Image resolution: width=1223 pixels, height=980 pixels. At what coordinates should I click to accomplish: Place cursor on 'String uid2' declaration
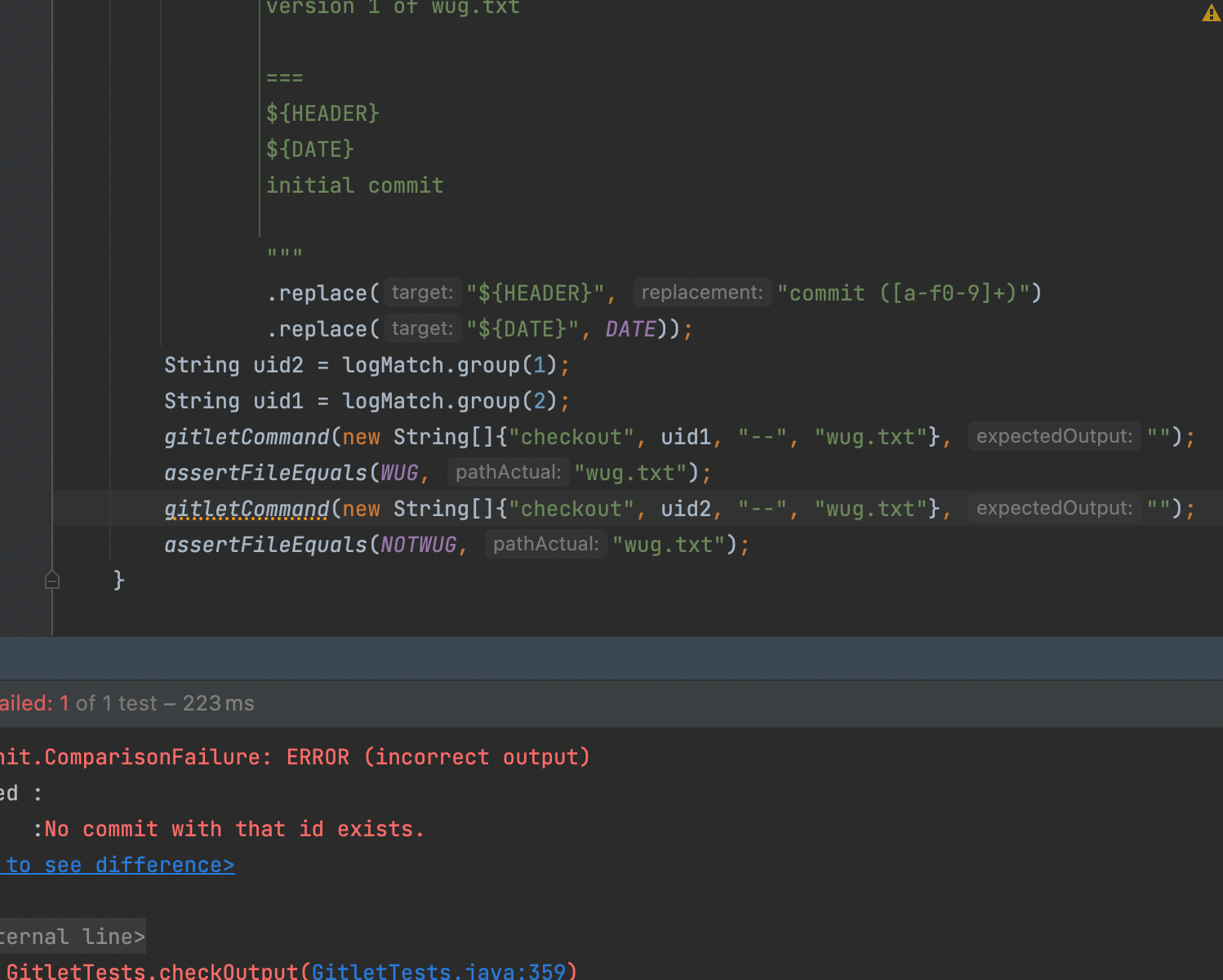click(233, 365)
